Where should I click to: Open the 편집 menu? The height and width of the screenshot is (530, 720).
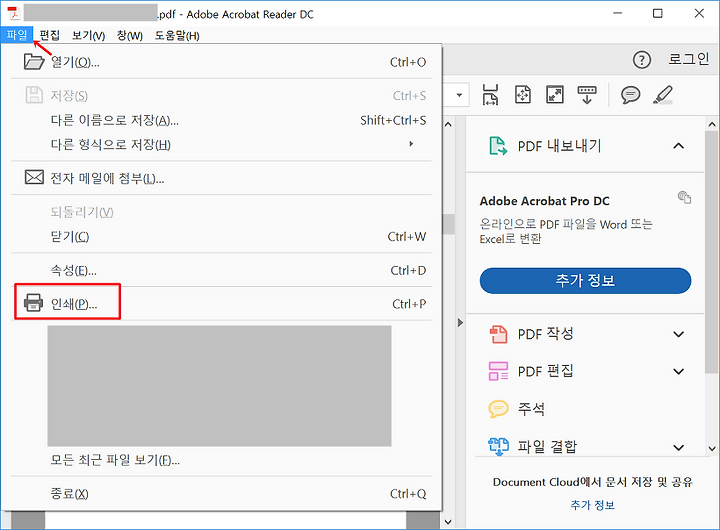point(50,35)
